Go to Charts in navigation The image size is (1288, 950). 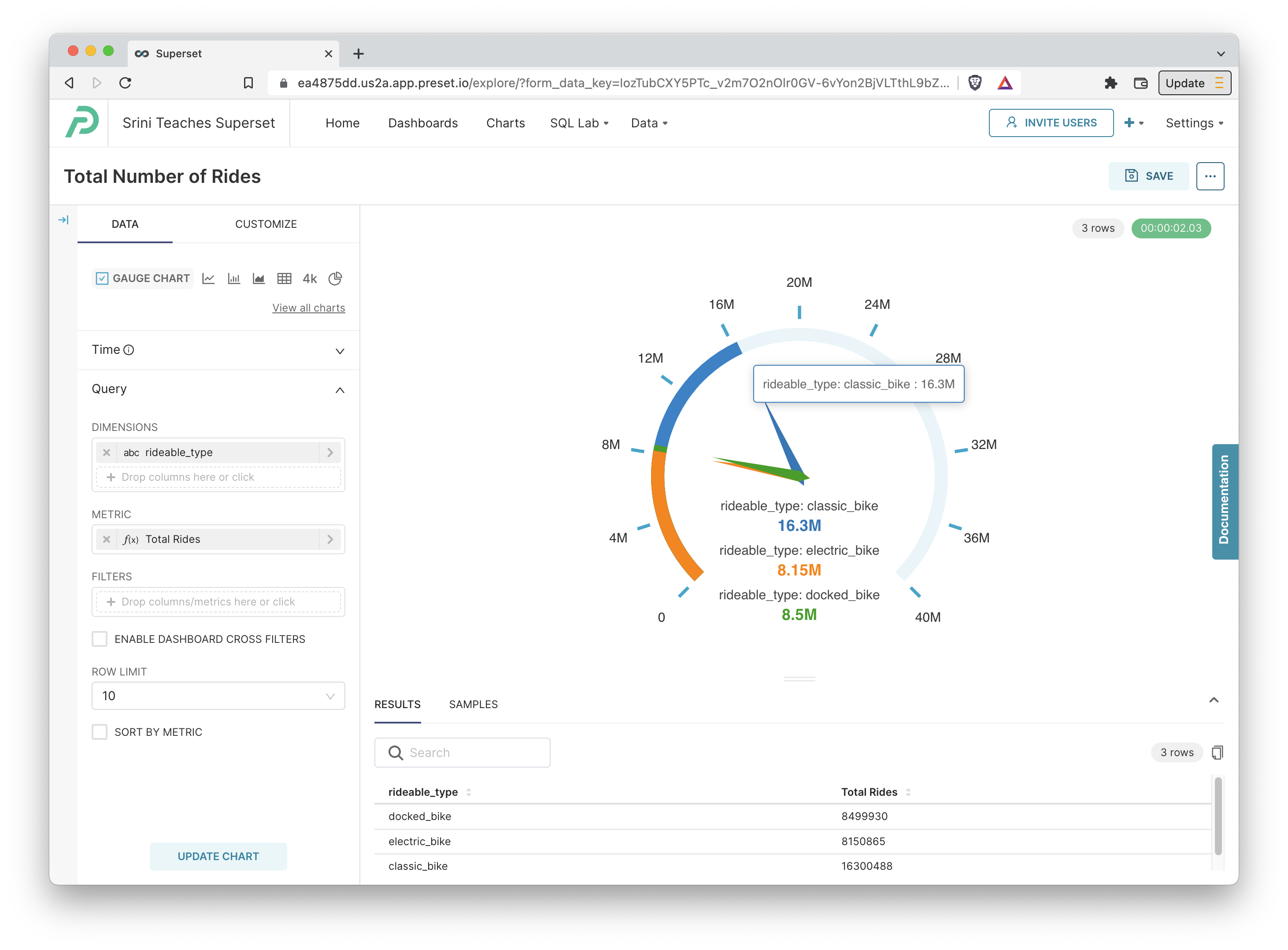click(x=505, y=123)
